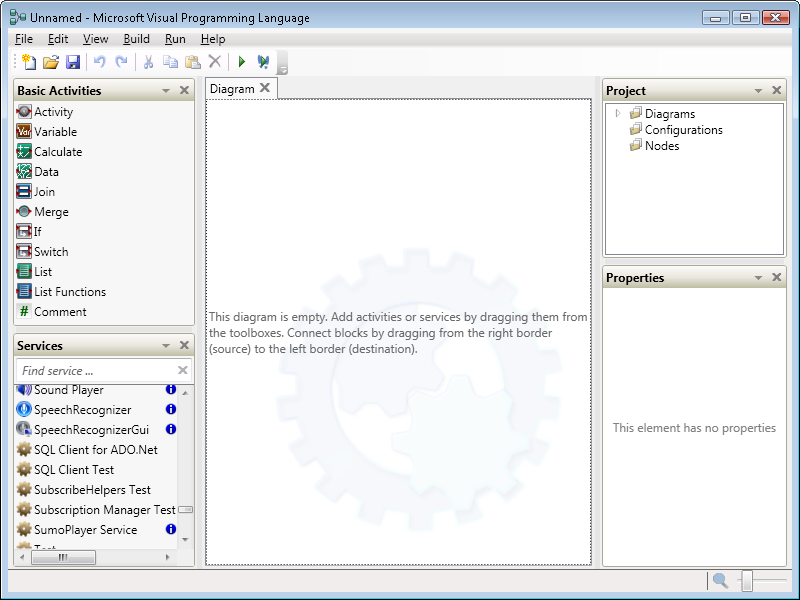Start the diagram with the green Run arrow
Screen dimensions: 800x600
click(241, 62)
